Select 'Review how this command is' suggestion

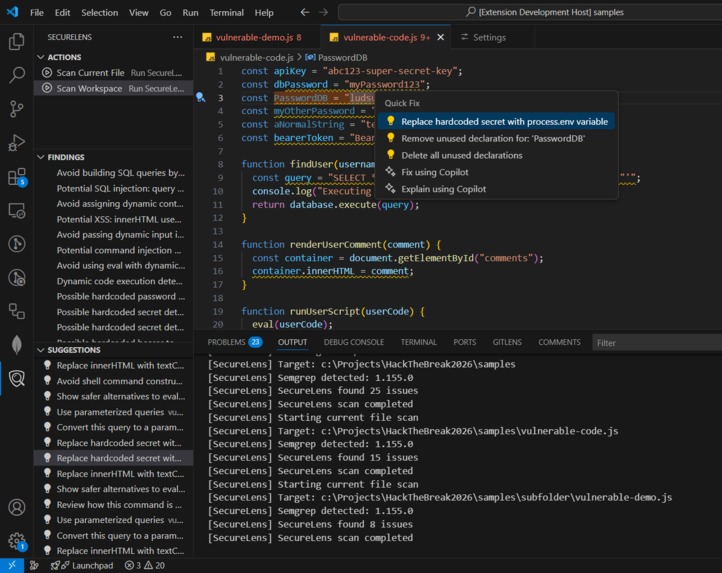click(113, 504)
